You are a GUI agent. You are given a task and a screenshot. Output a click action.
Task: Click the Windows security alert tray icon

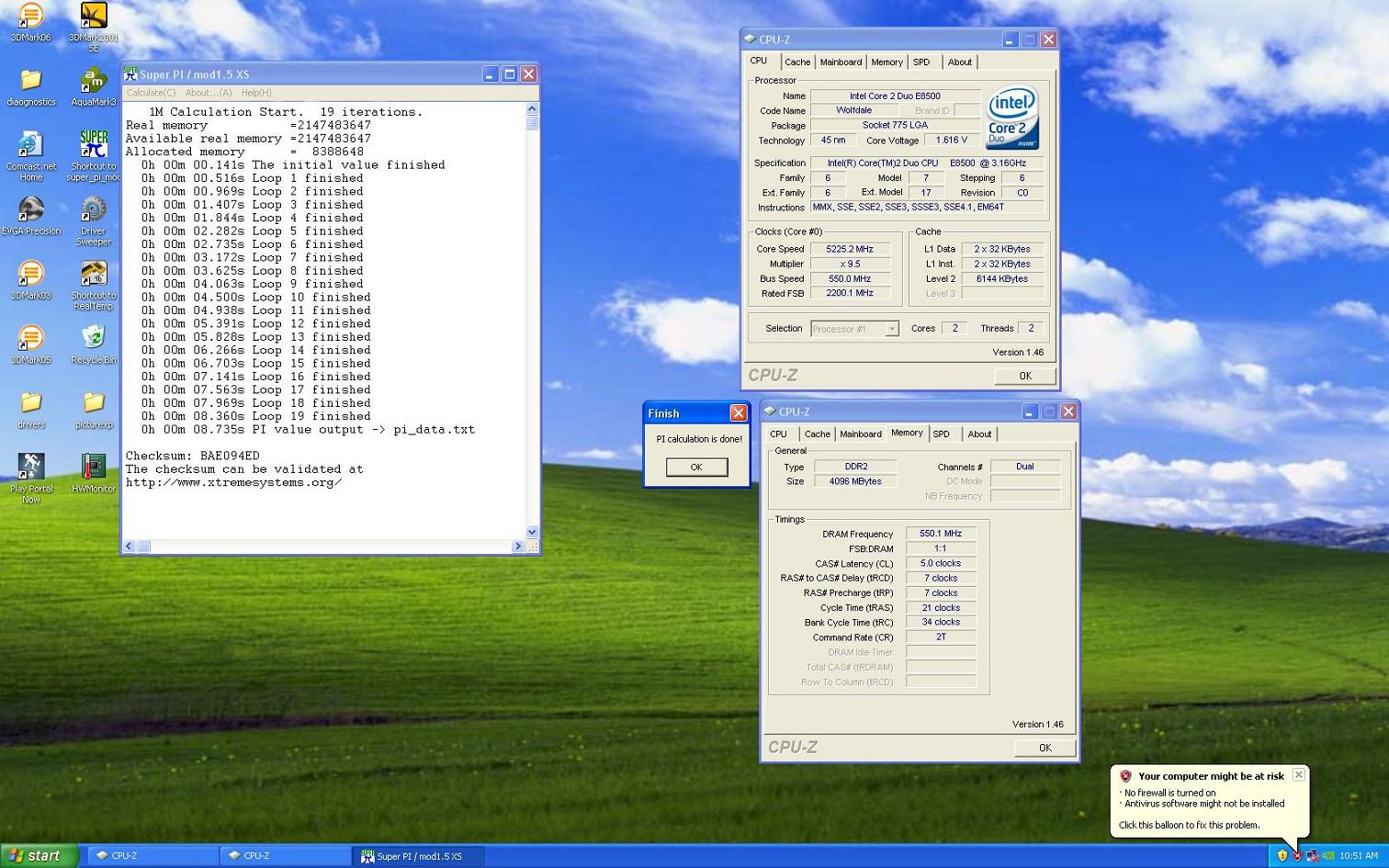click(1297, 855)
